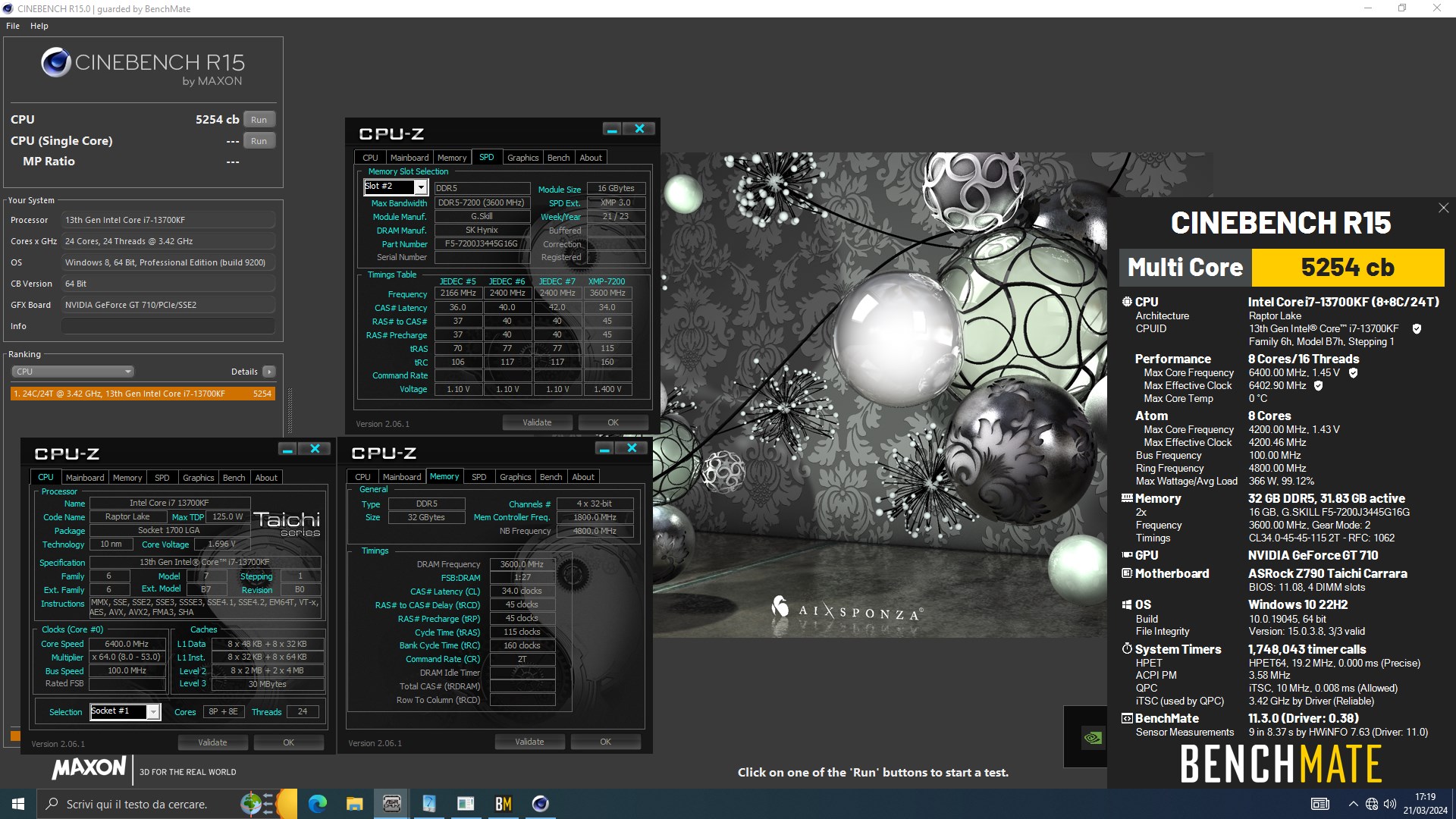This screenshot has width=1456, height=819.
Task: Close the BenchMate result panel
Action: point(1443,208)
